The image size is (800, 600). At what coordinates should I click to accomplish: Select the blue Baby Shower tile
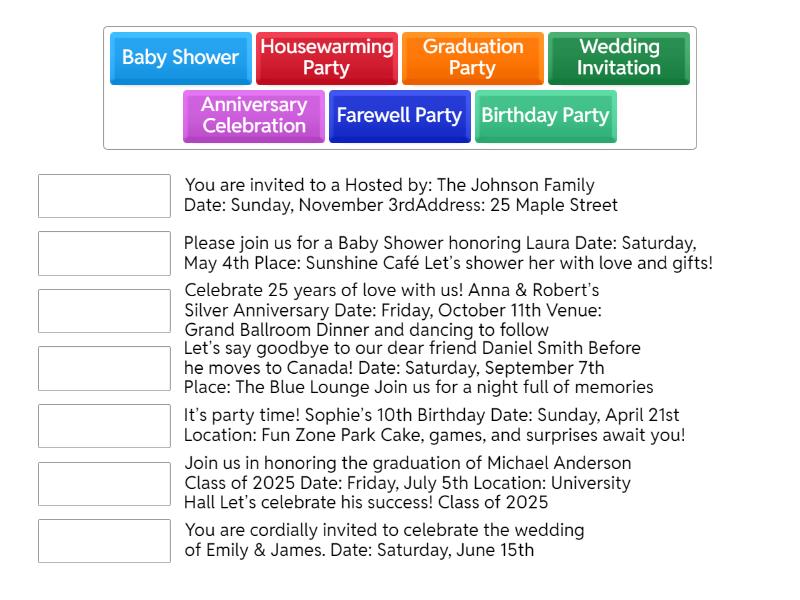[180, 58]
